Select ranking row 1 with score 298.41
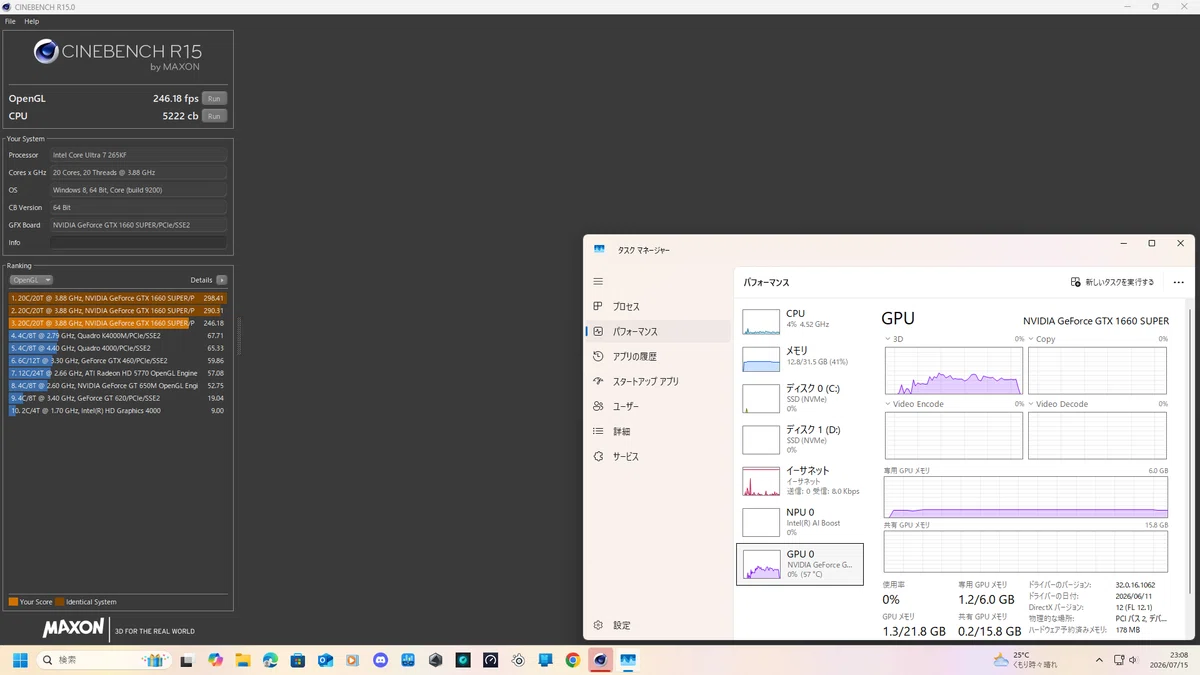 tap(118, 298)
